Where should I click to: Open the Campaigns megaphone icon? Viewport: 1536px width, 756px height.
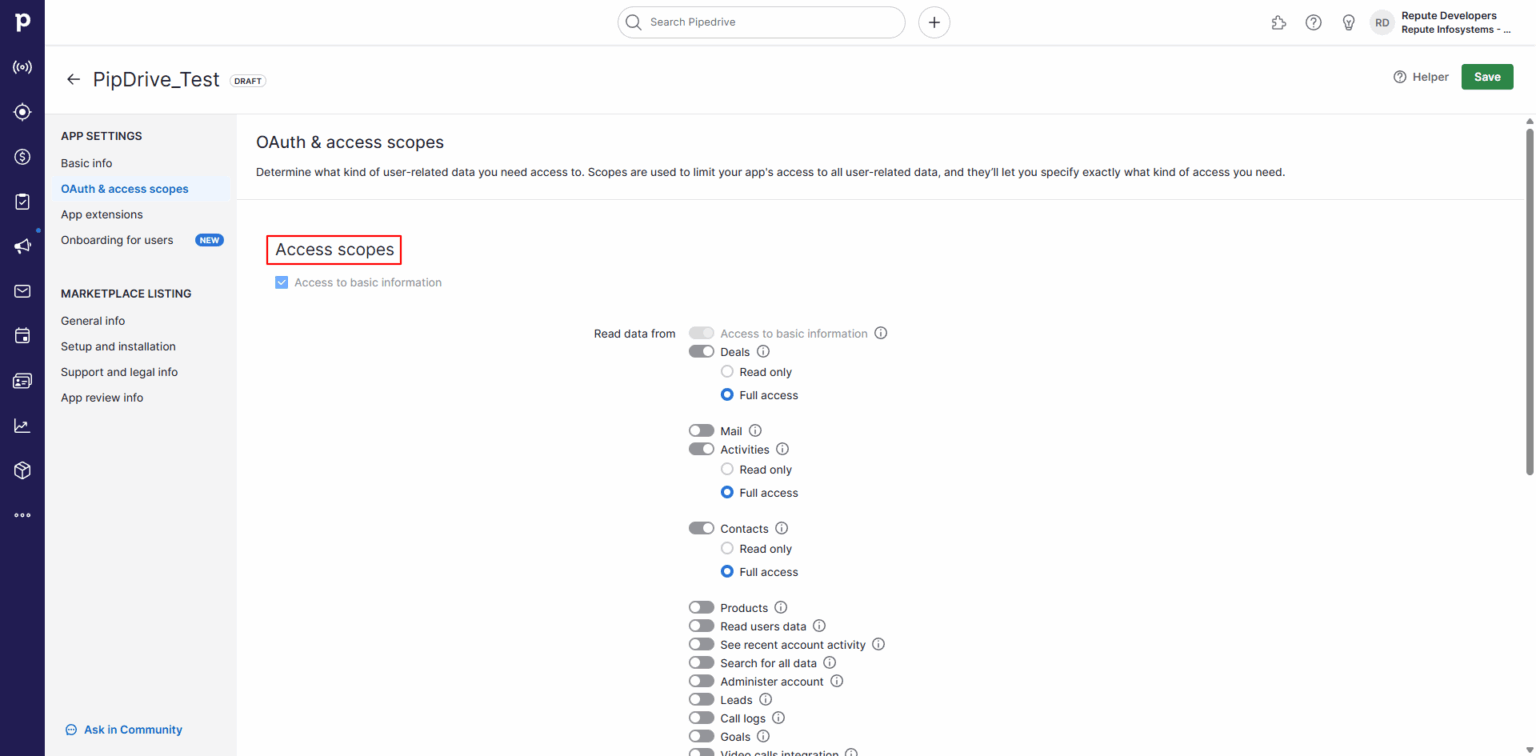[x=22, y=246]
